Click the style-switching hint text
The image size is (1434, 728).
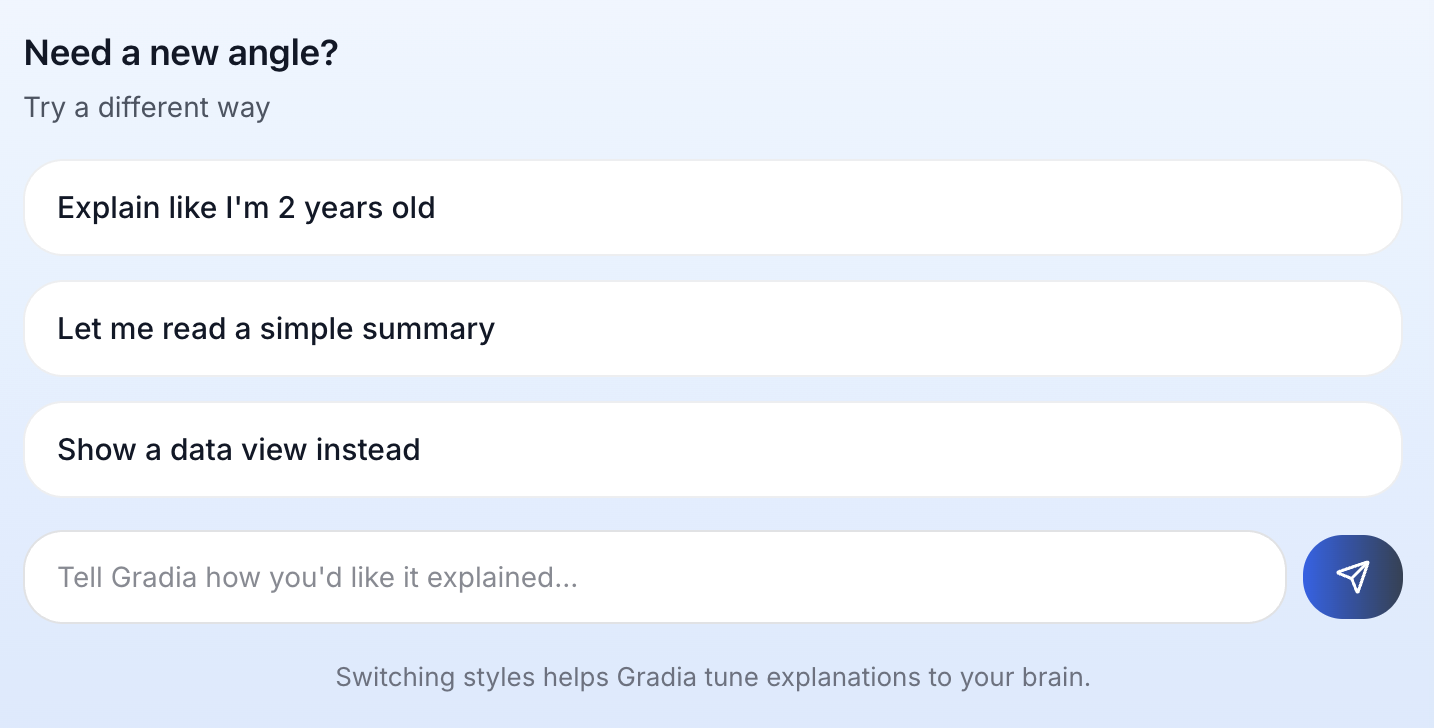click(712, 677)
